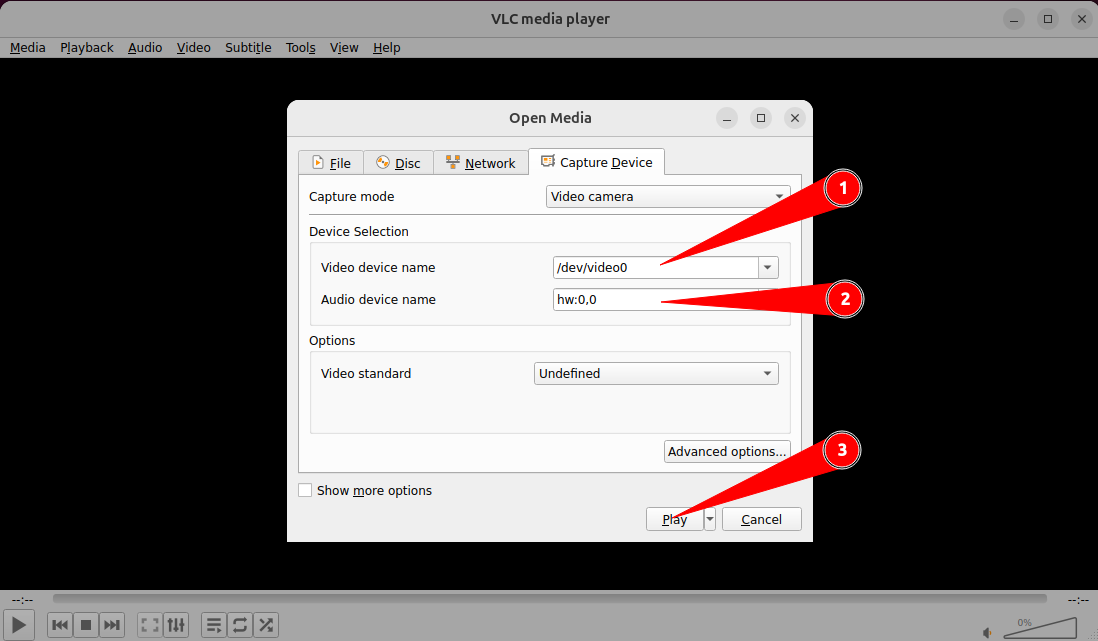The height and width of the screenshot is (641, 1098).
Task: Maximize the Open Media dialog
Action: pyautogui.click(x=760, y=118)
